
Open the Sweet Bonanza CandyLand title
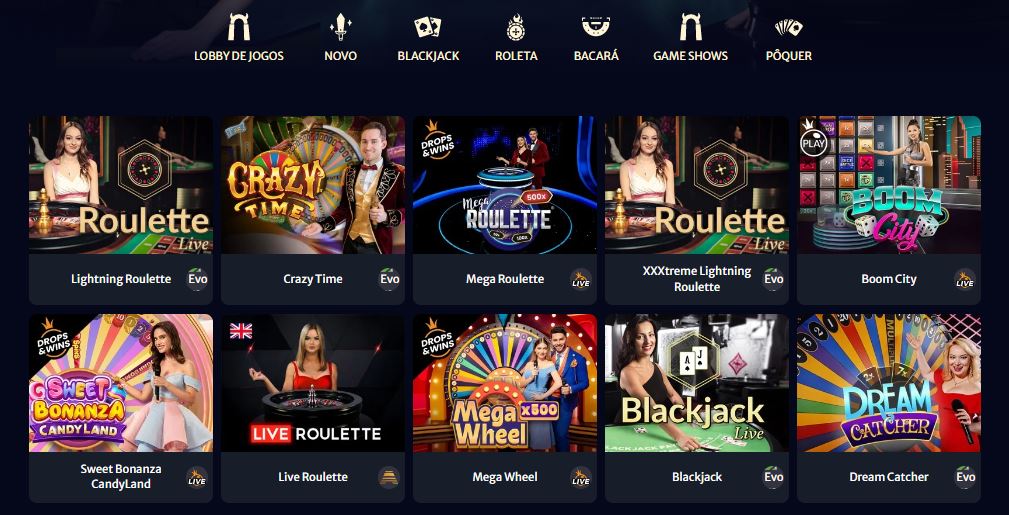(121, 476)
